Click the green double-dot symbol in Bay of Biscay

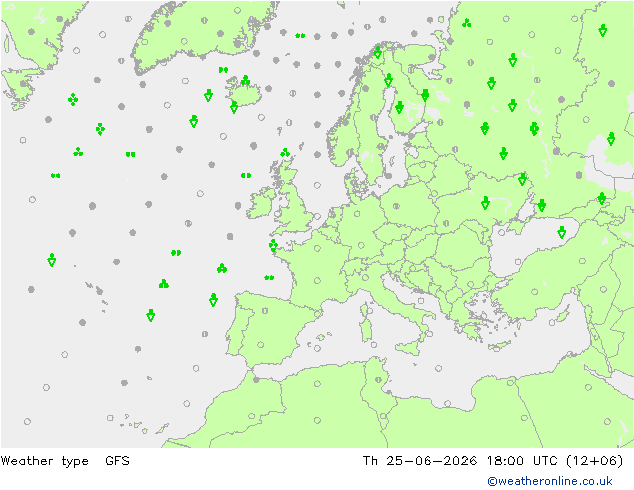click(x=269, y=277)
